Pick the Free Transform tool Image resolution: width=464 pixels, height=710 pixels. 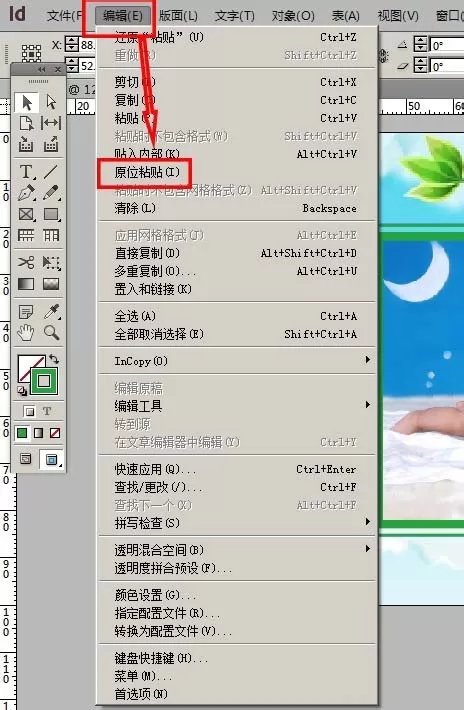51,262
